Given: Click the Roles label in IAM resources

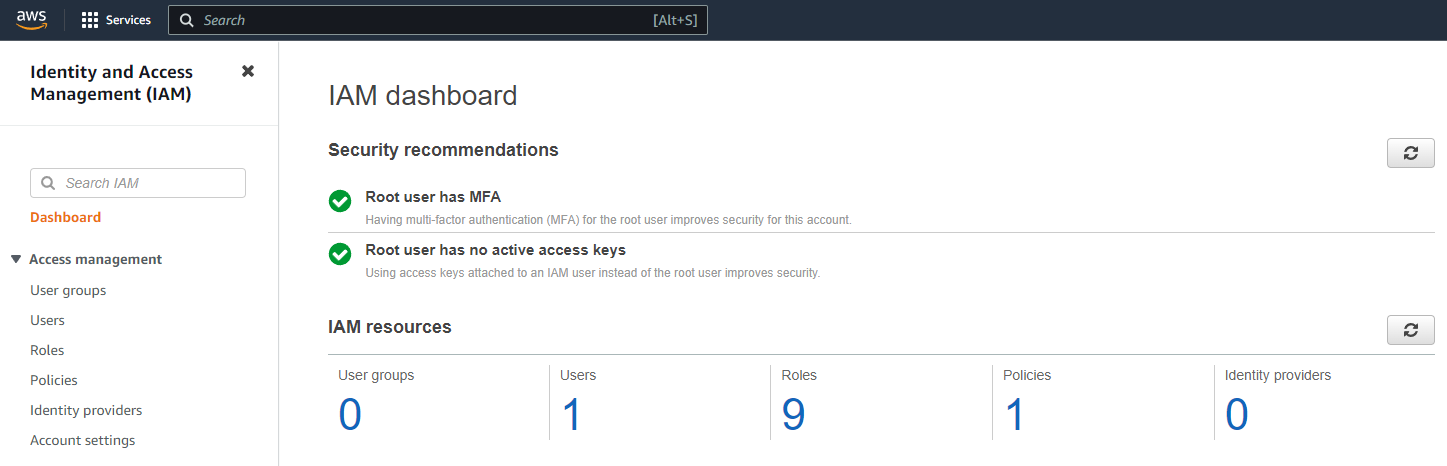Looking at the screenshot, I should (799, 375).
